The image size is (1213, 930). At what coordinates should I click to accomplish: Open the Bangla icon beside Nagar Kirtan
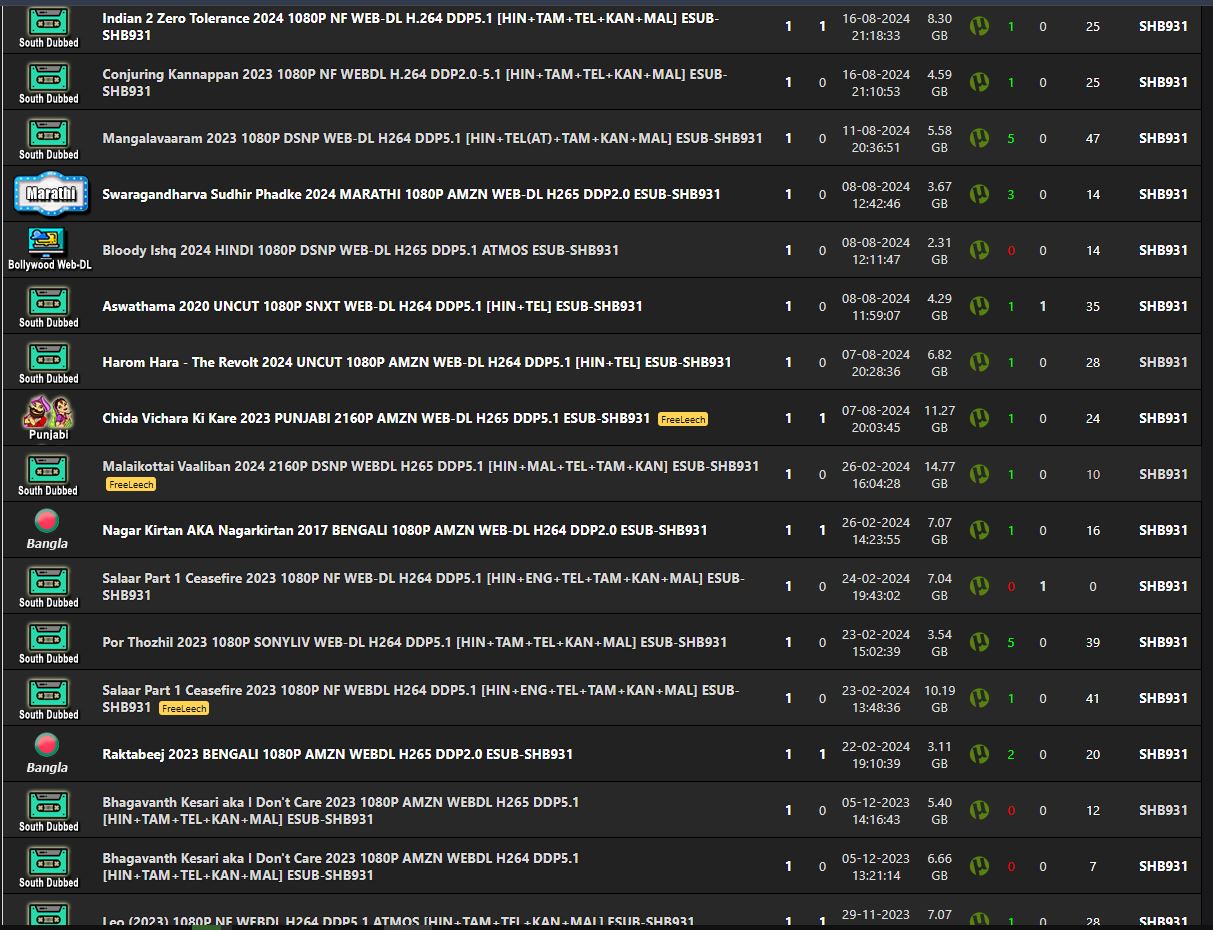click(x=47, y=530)
